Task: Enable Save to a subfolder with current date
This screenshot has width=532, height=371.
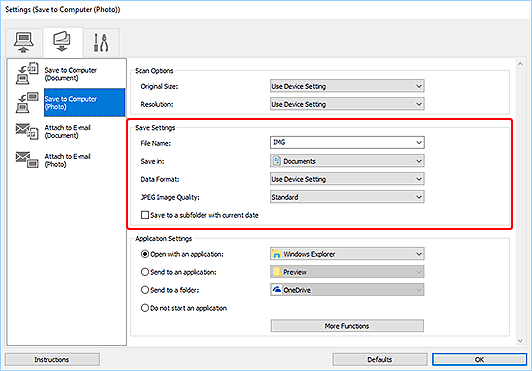Action: pyautogui.click(x=145, y=215)
